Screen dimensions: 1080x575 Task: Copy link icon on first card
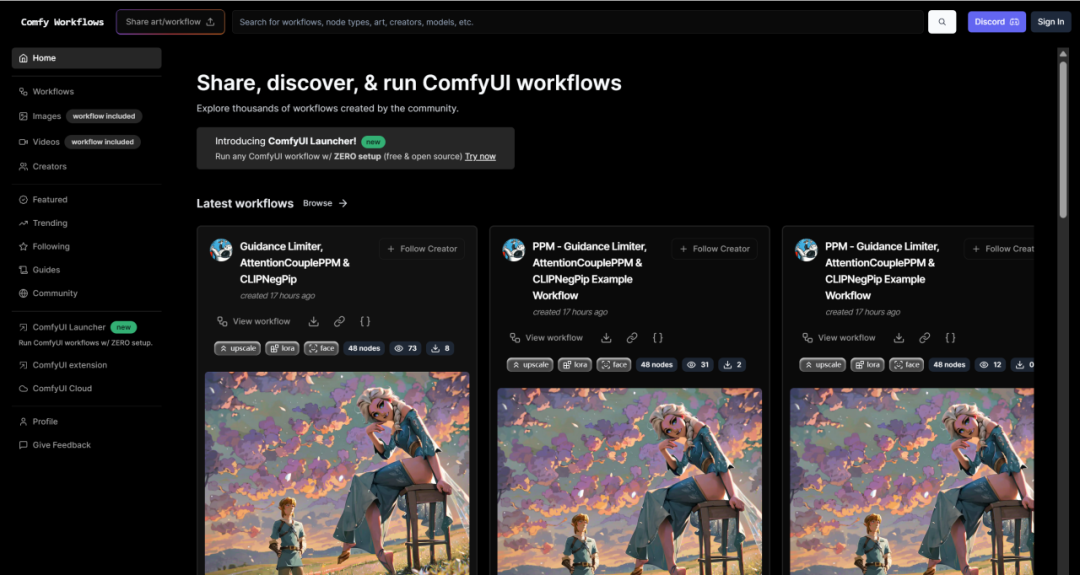(340, 321)
